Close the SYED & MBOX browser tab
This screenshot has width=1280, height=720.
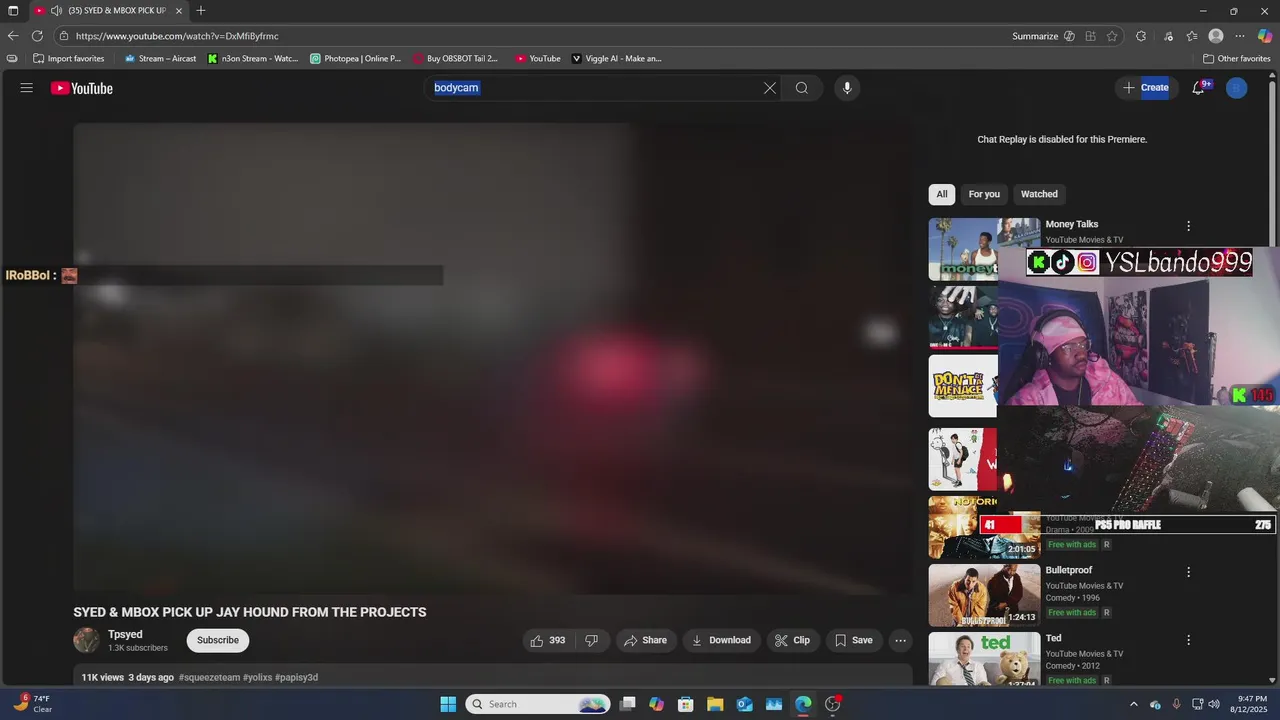[x=179, y=11]
